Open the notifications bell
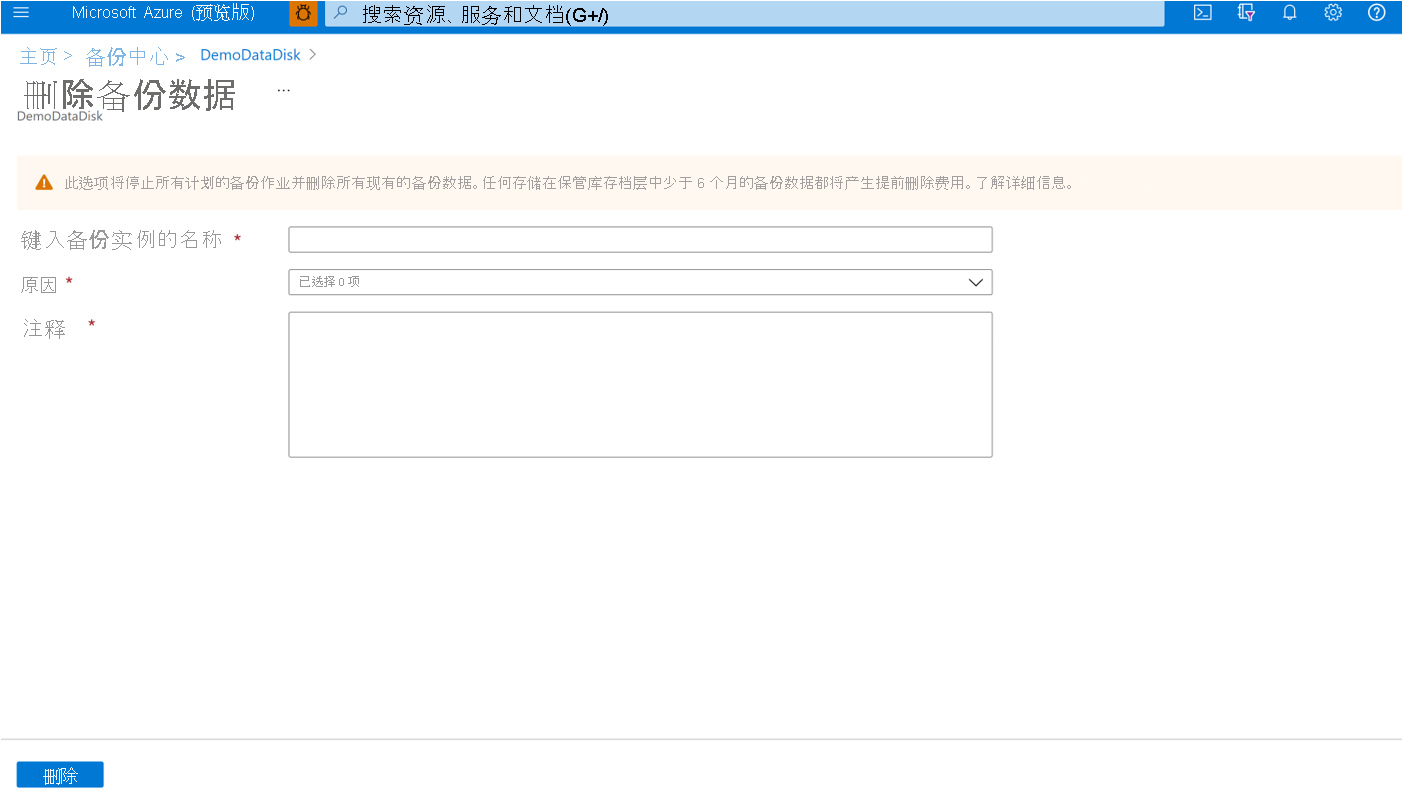Image resolution: width=1403 pixels, height=794 pixels. click(x=1289, y=13)
